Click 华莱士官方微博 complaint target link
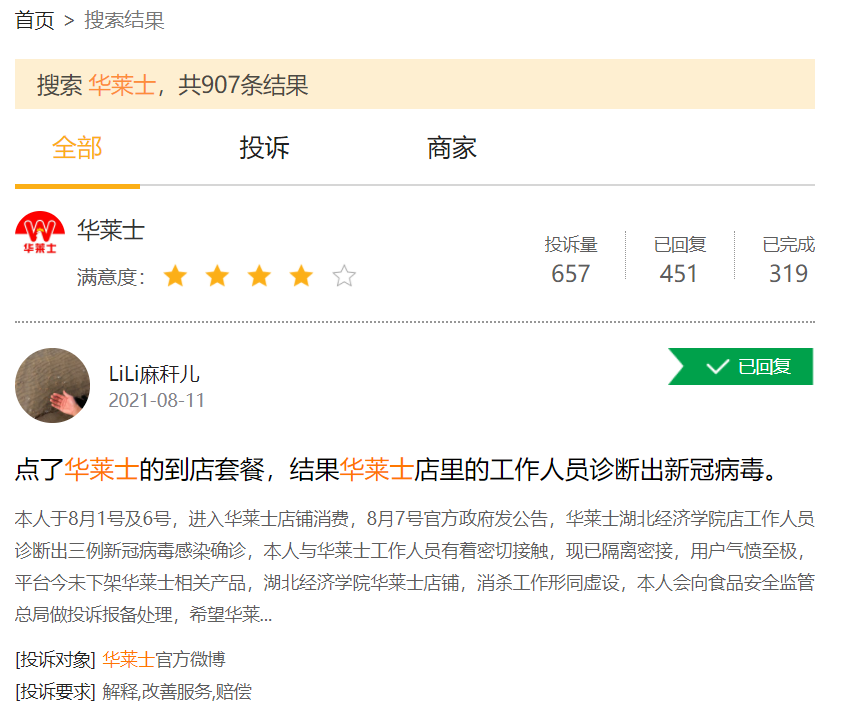The height and width of the screenshot is (705, 857). 163,659
